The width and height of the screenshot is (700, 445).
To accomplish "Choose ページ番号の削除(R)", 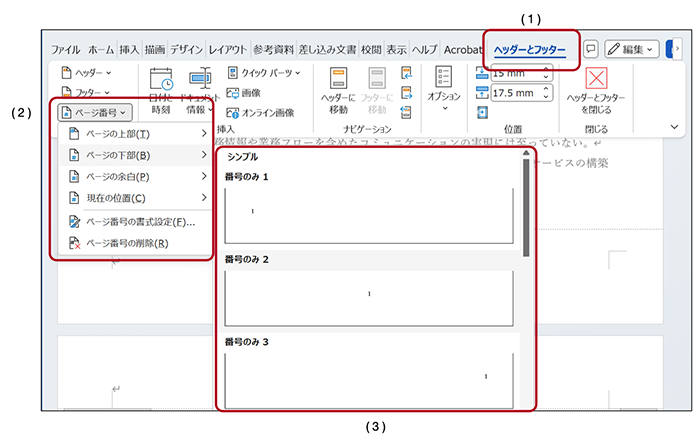I will [136, 243].
